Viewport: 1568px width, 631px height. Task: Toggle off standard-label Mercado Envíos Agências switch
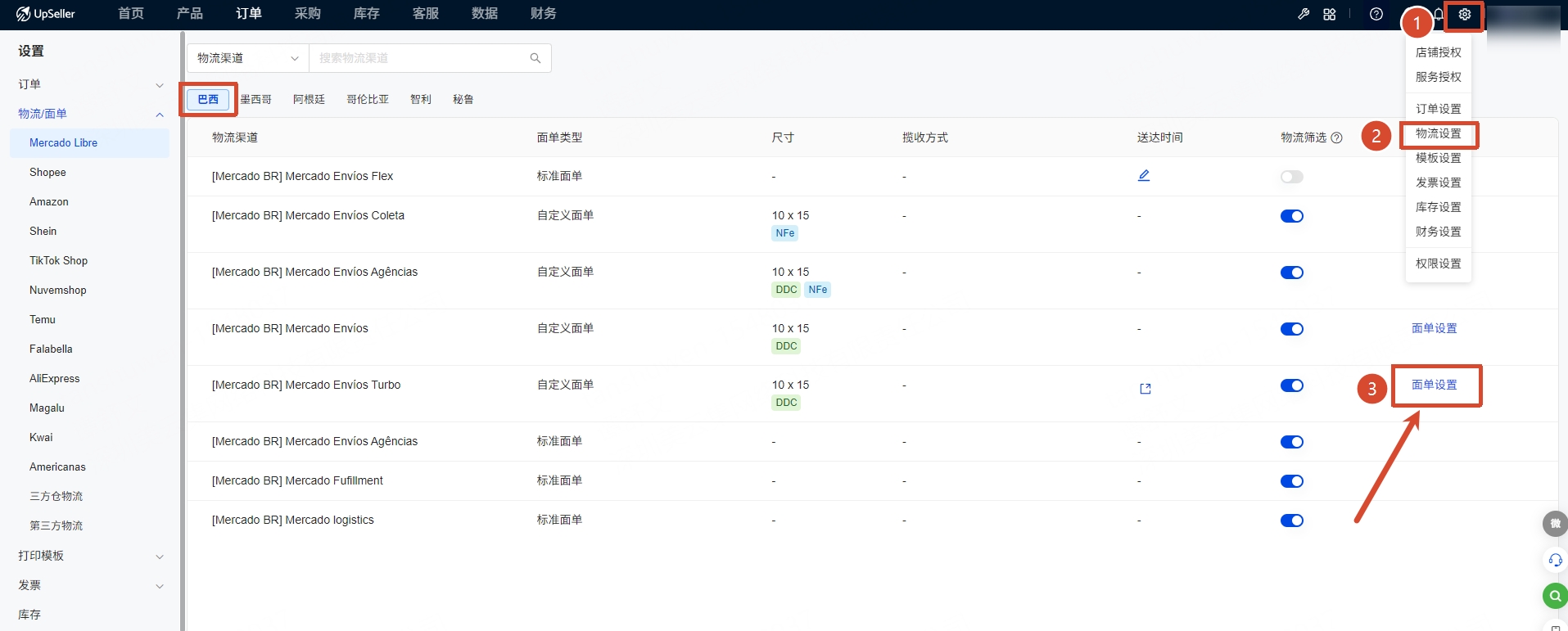click(1292, 442)
